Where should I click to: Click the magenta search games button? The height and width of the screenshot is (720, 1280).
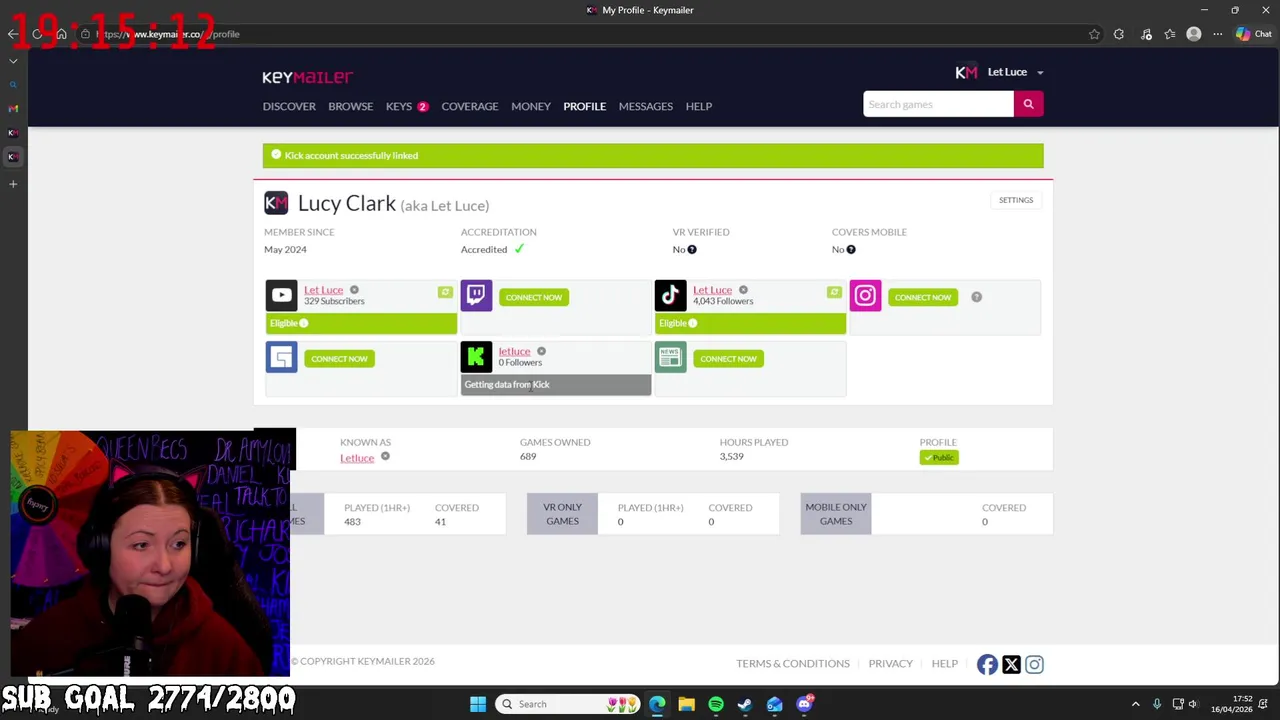1028,104
